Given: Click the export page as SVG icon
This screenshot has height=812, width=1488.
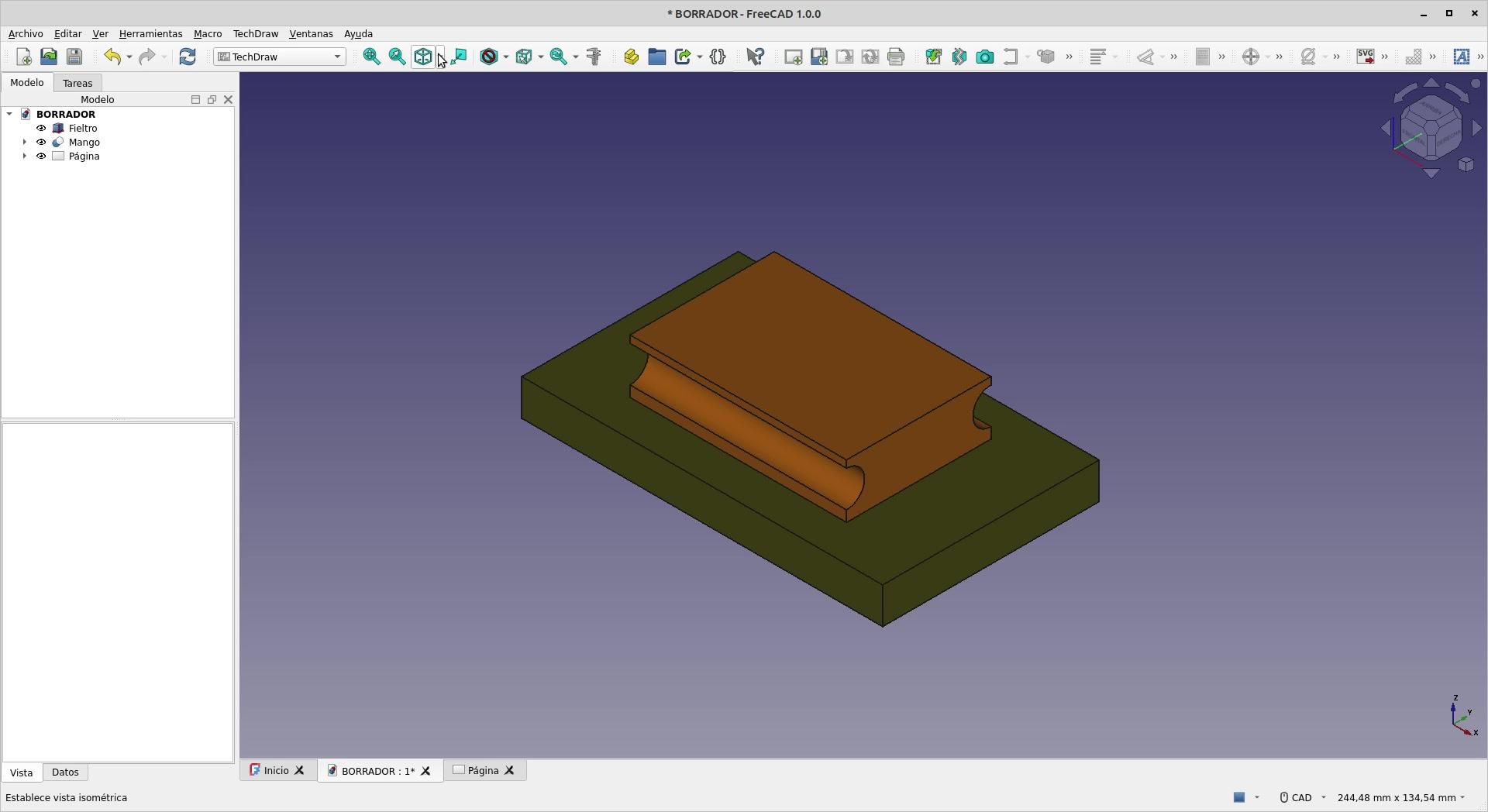Looking at the screenshot, I should tap(1366, 57).
